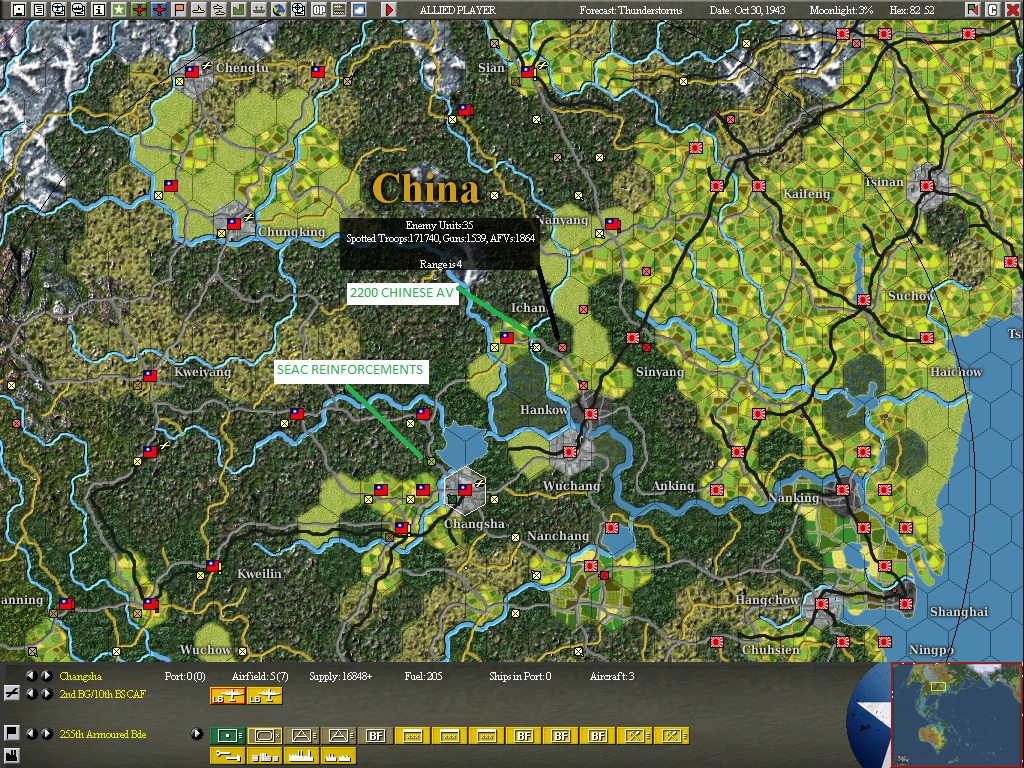
Task: Select the outlined oval armour unit counter
Action: pos(264,735)
